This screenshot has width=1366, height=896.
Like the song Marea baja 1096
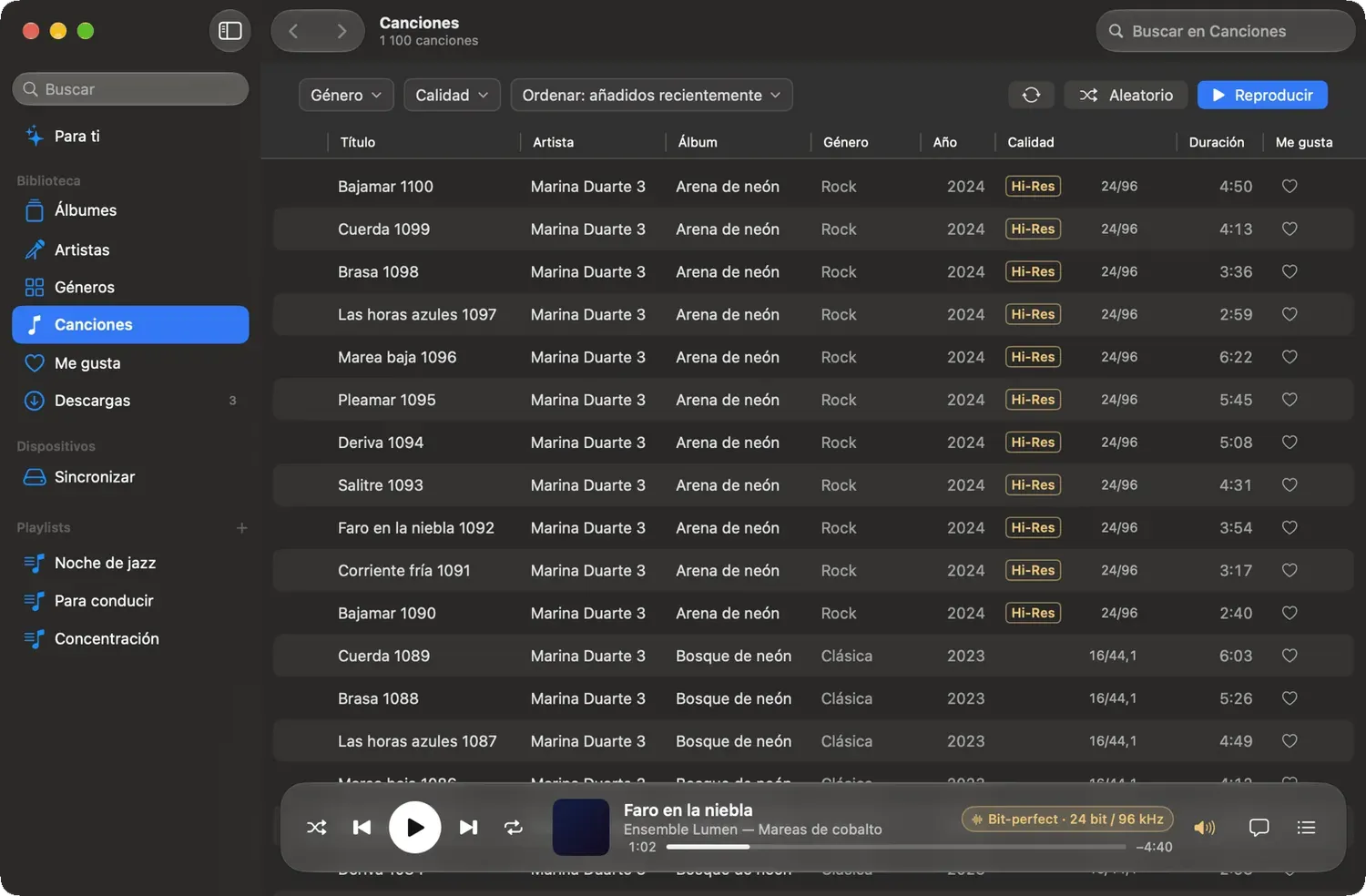(x=1290, y=357)
